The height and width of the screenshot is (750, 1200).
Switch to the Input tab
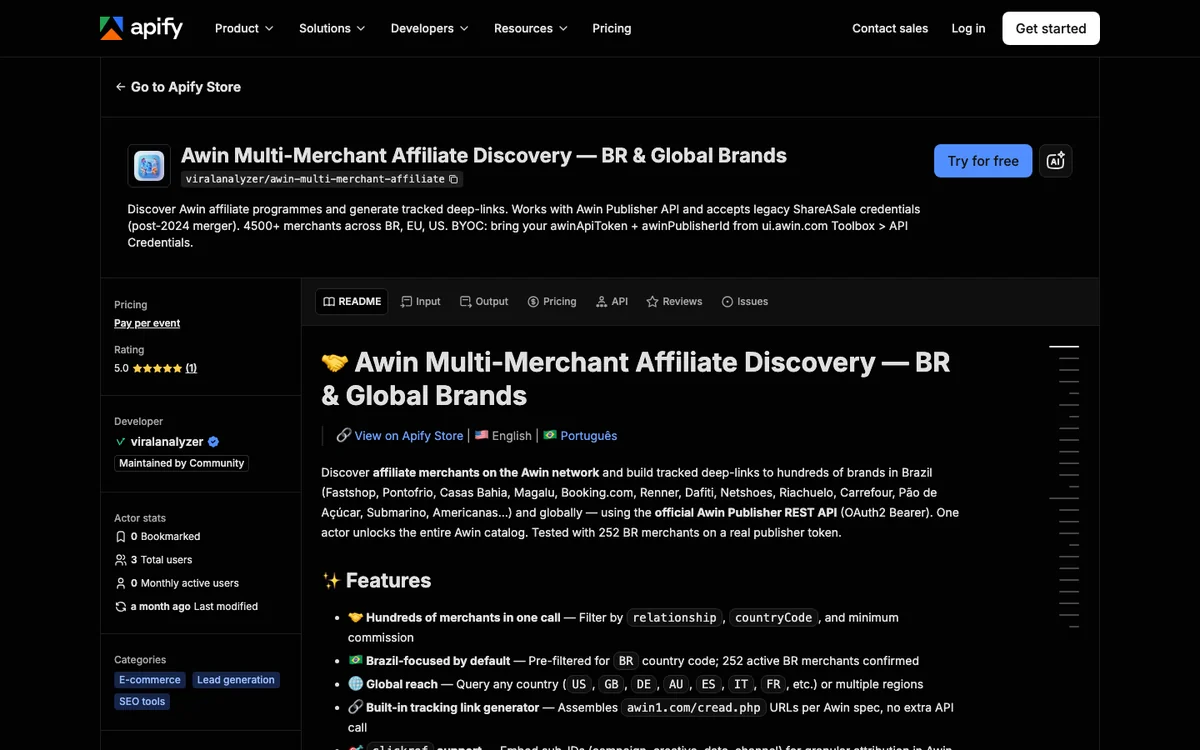(x=421, y=301)
